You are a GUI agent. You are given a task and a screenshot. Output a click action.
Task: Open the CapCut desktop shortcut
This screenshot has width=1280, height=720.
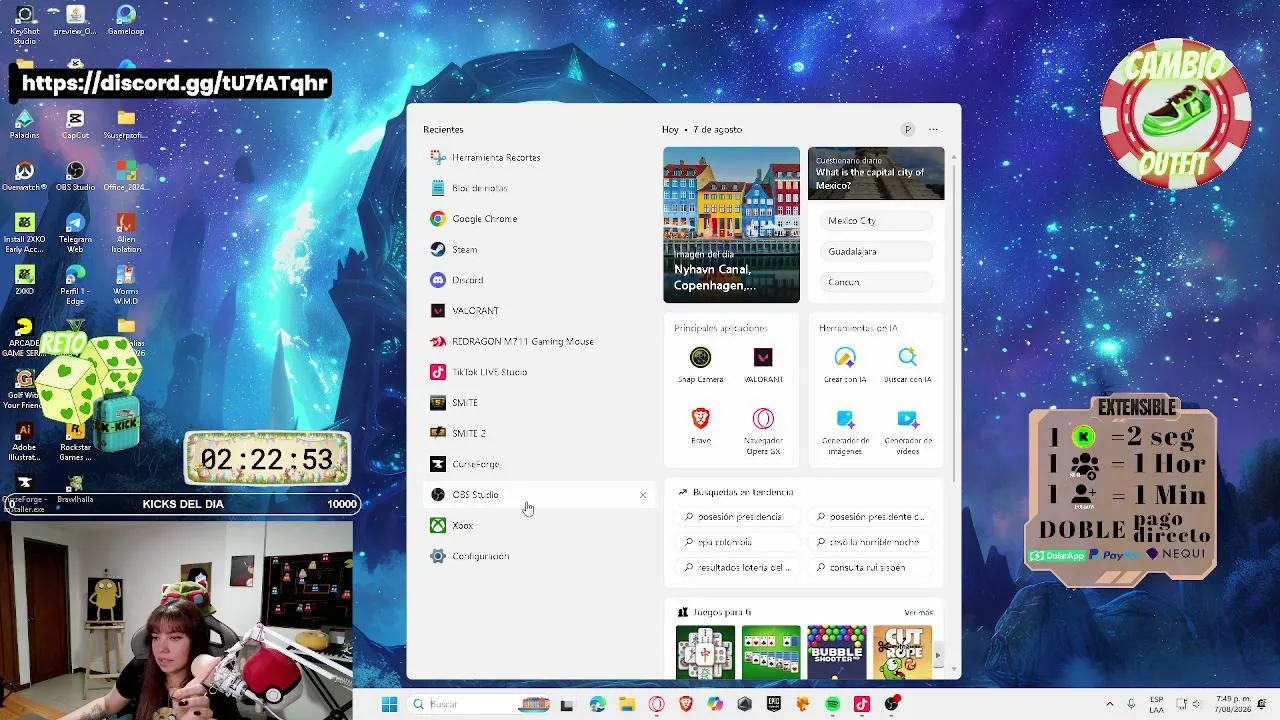75,125
